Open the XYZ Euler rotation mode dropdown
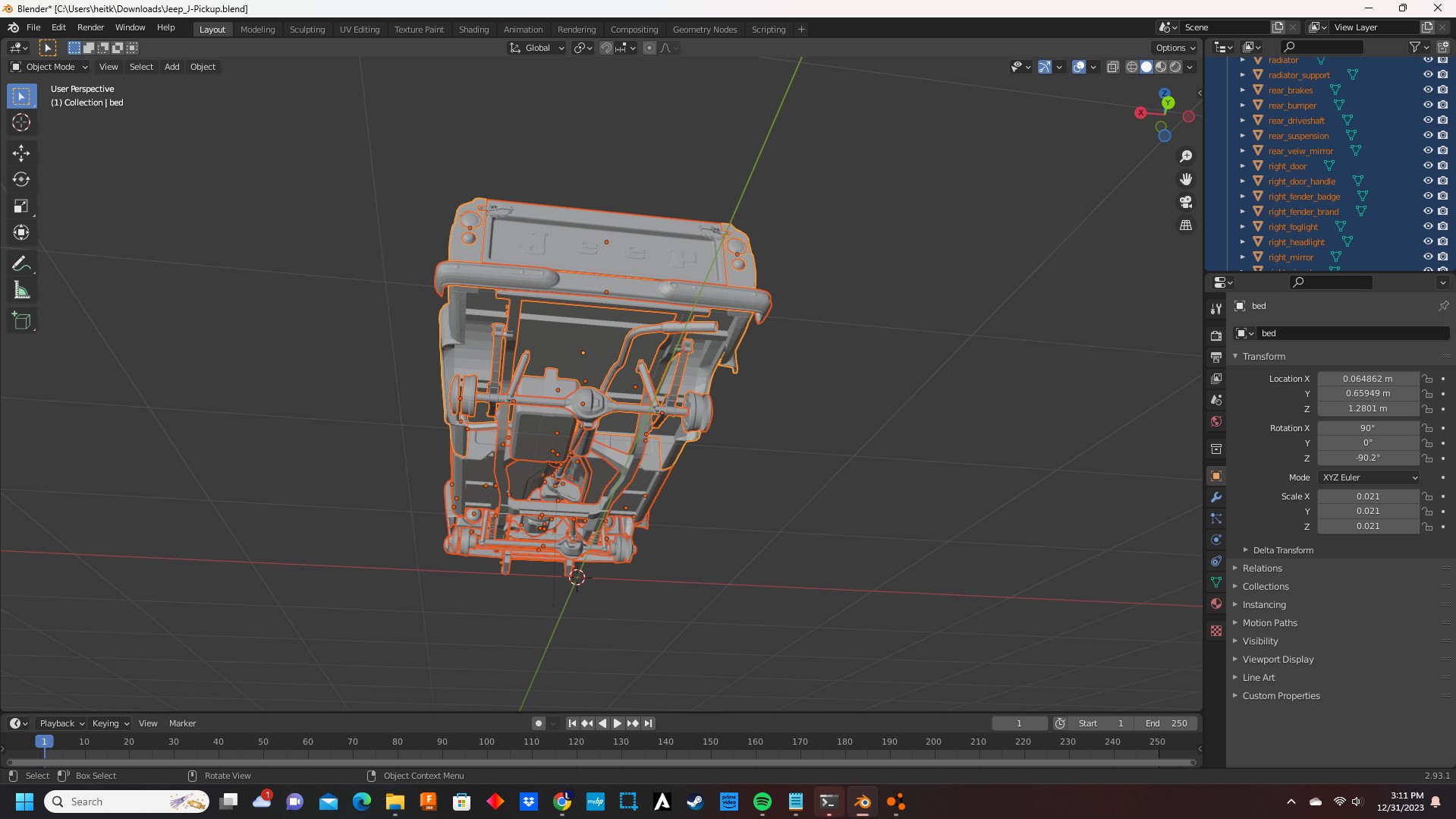This screenshot has height=819, width=1456. pos(1369,477)
